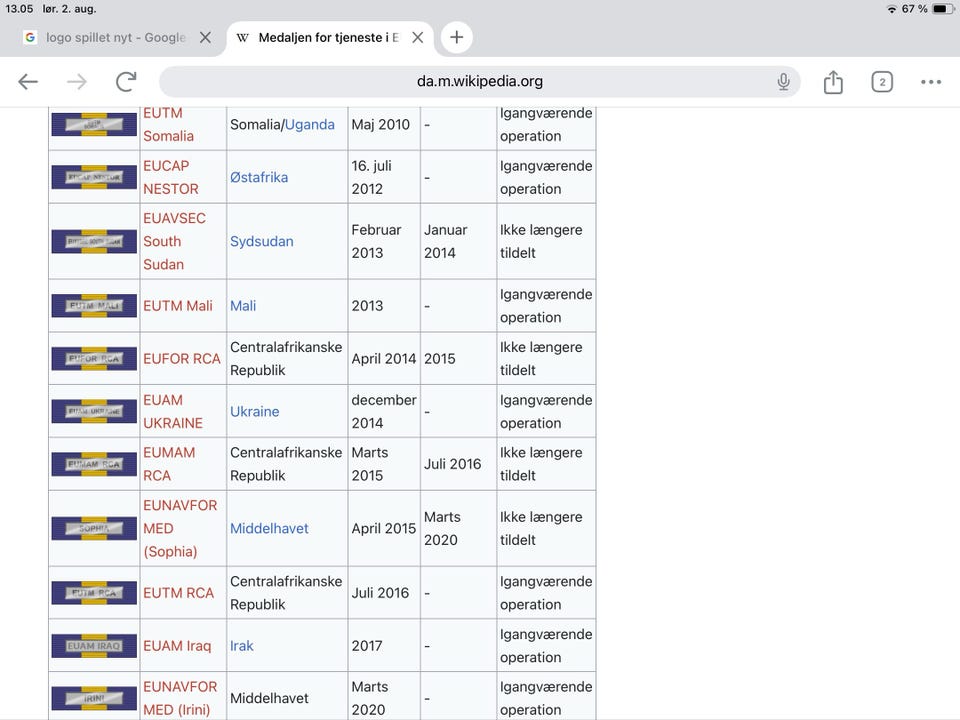Select 'Centralafrikanske Republik' in EUTM RCA row
This screenshot has width=960, height=720.
click(286, 593)
